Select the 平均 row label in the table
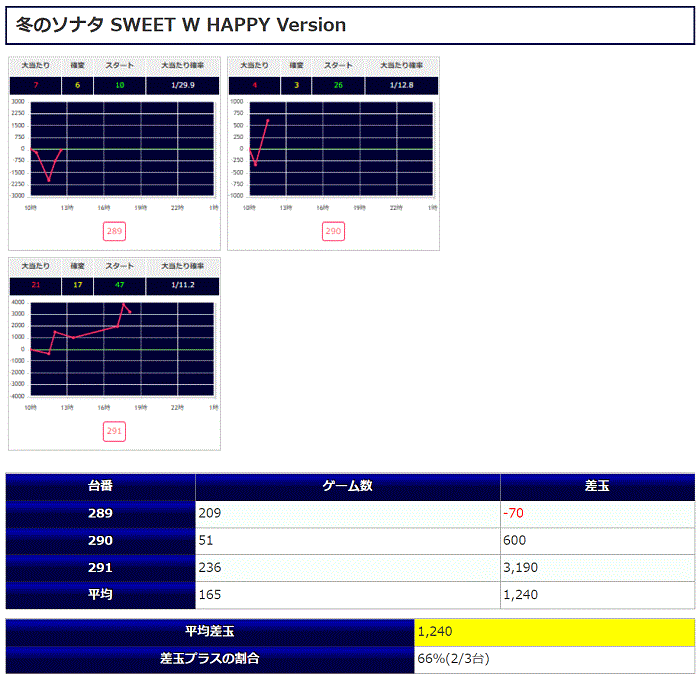The height and width of the screenshot is (682, 700). [x=100, y=595]
